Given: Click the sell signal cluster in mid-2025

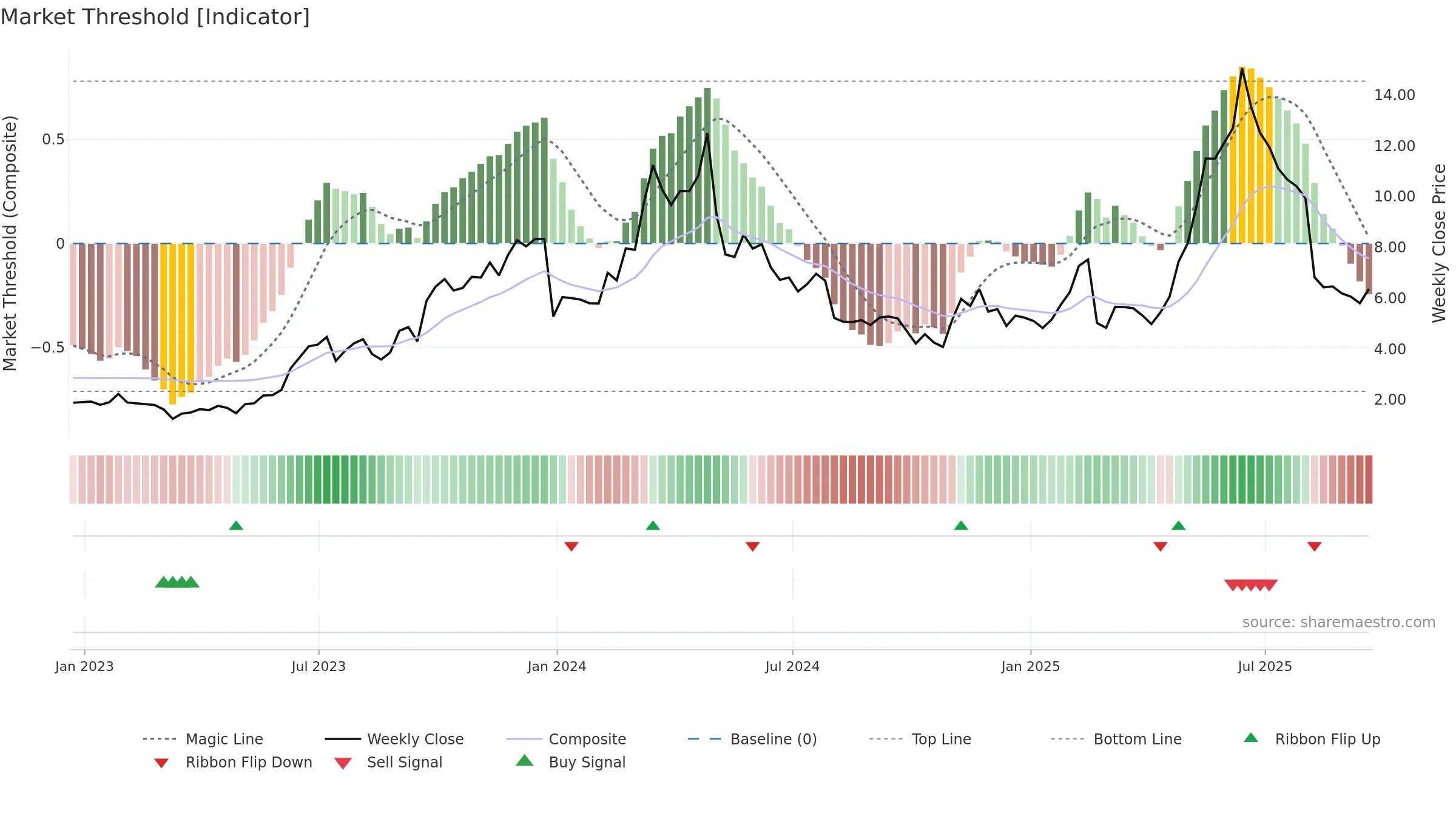Looking at the screenshot, I should tap(1251, 585).
